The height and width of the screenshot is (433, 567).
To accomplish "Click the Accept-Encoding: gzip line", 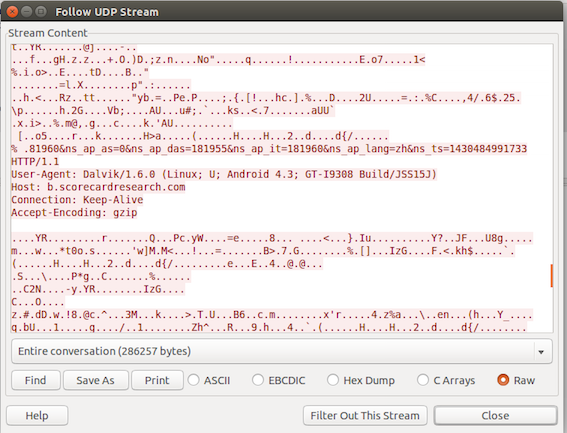I will [74, 212].
